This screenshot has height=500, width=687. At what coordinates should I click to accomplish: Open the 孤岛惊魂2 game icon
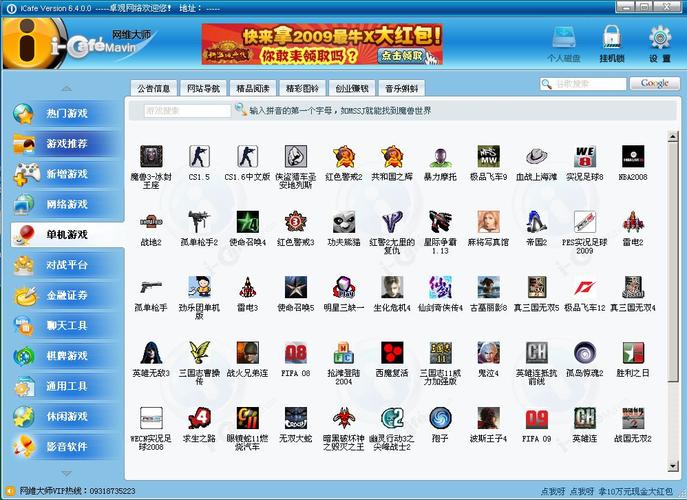pos(585,353)
